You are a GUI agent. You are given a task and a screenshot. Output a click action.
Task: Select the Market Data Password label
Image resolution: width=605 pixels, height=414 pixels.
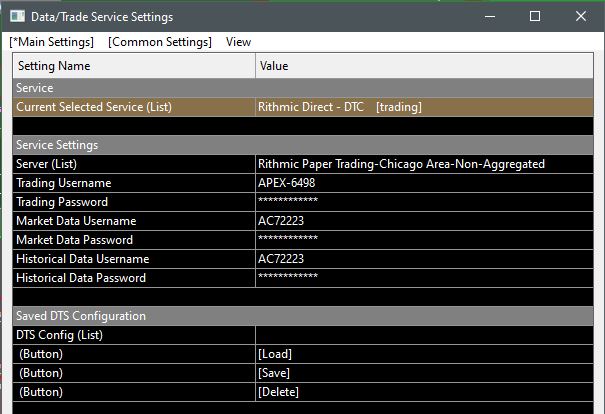(x=74, y=240)
